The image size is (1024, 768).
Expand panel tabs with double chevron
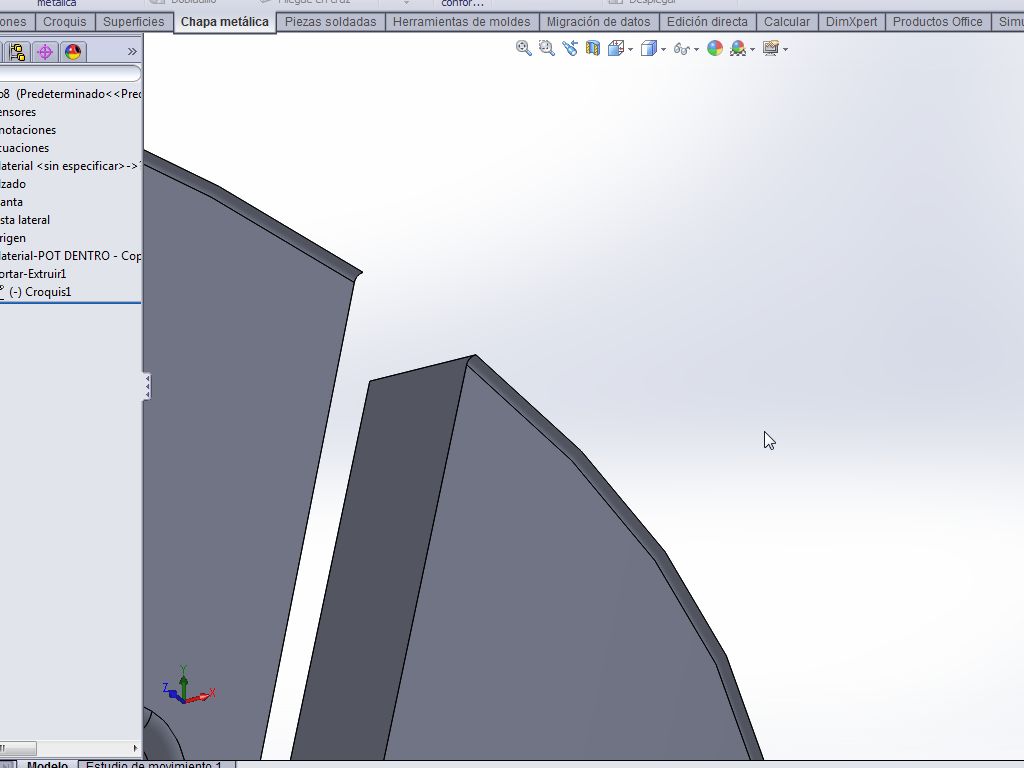coord(132,52)
